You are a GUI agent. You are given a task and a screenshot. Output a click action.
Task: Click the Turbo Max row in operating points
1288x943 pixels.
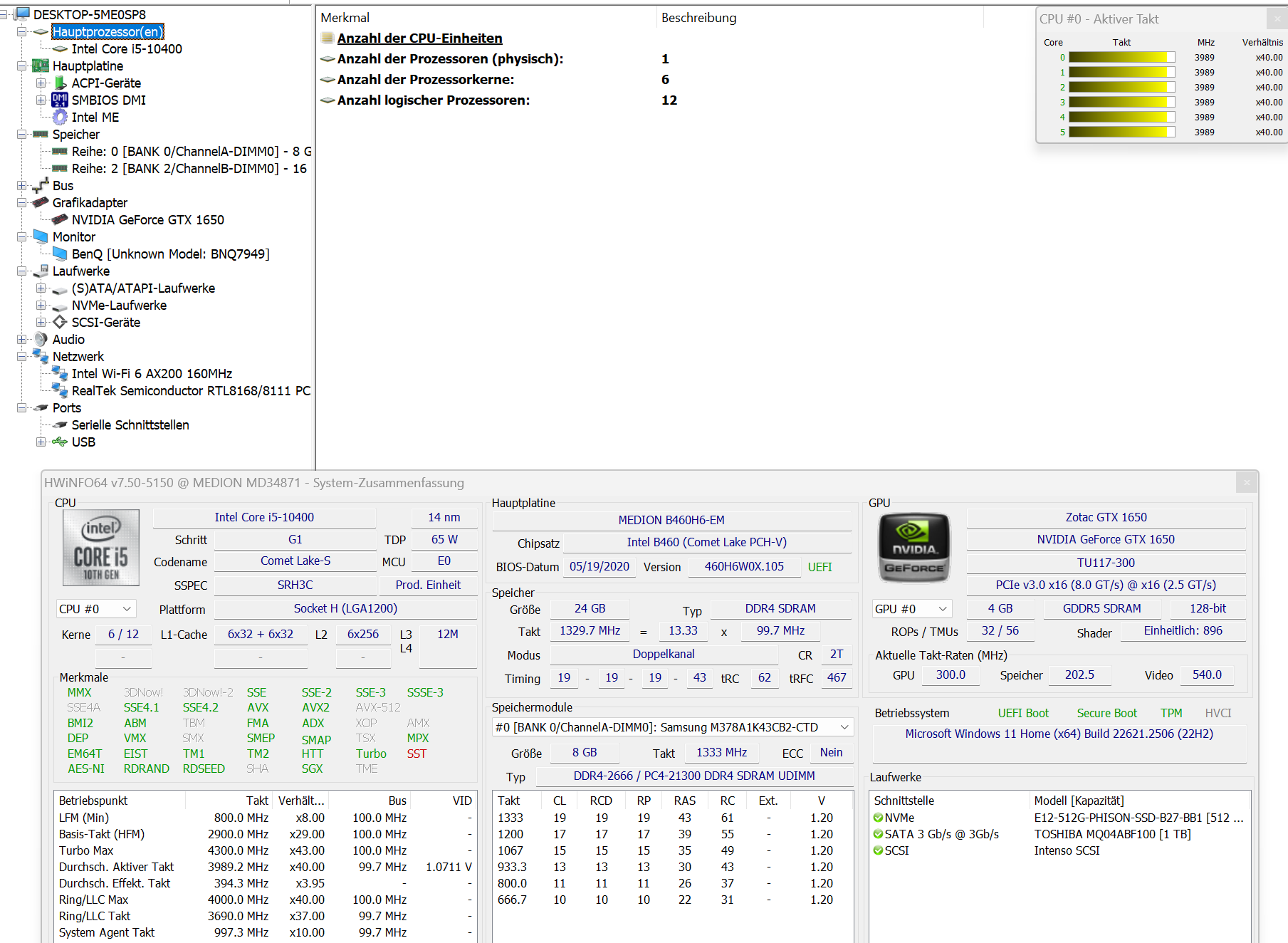tap(265, 850)
